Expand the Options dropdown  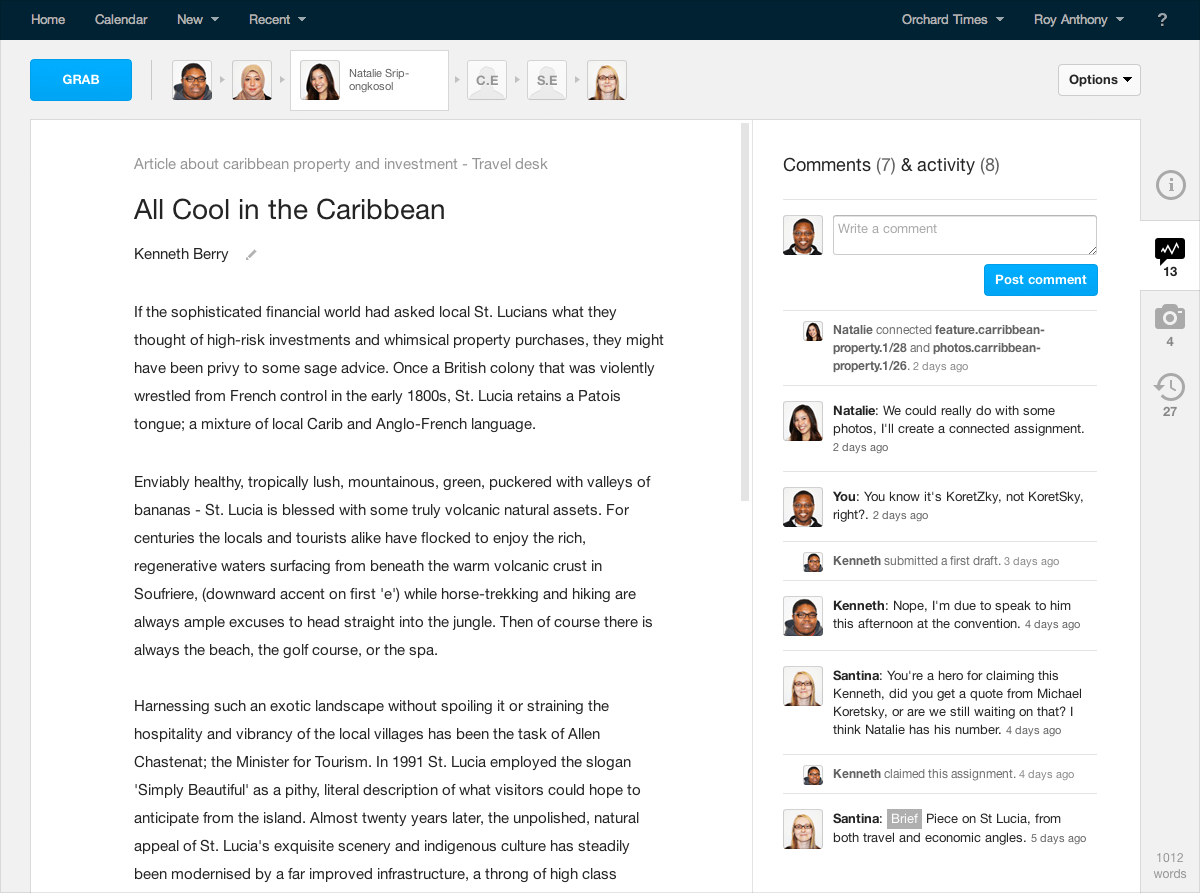[1099, 80]
